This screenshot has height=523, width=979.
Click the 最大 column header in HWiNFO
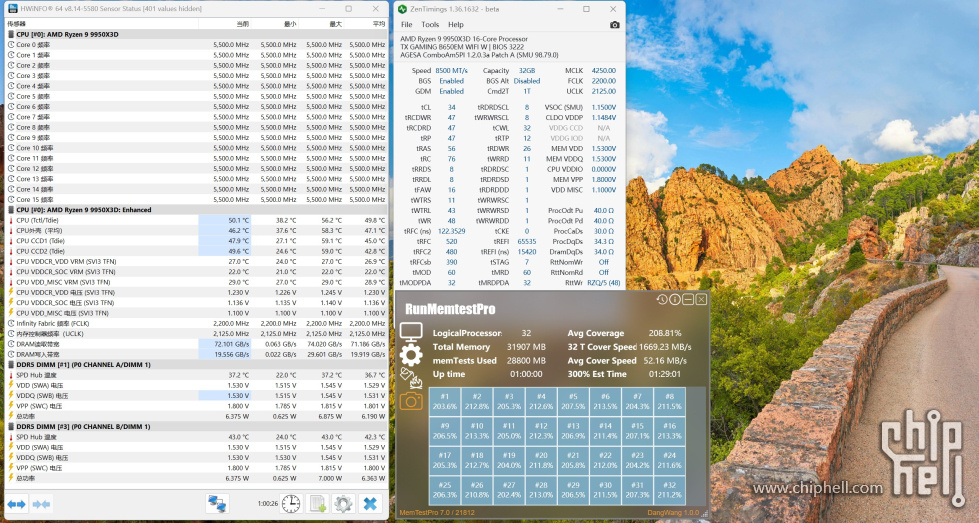pos(321,24)
